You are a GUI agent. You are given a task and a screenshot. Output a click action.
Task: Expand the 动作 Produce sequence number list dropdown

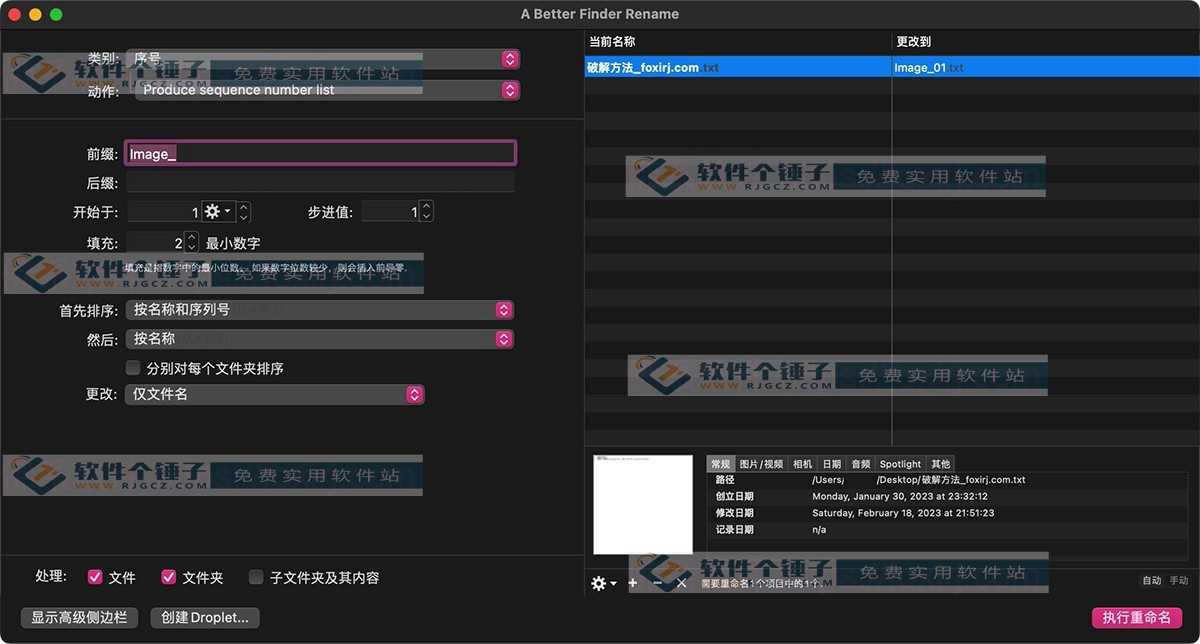[x=328, y=90]
